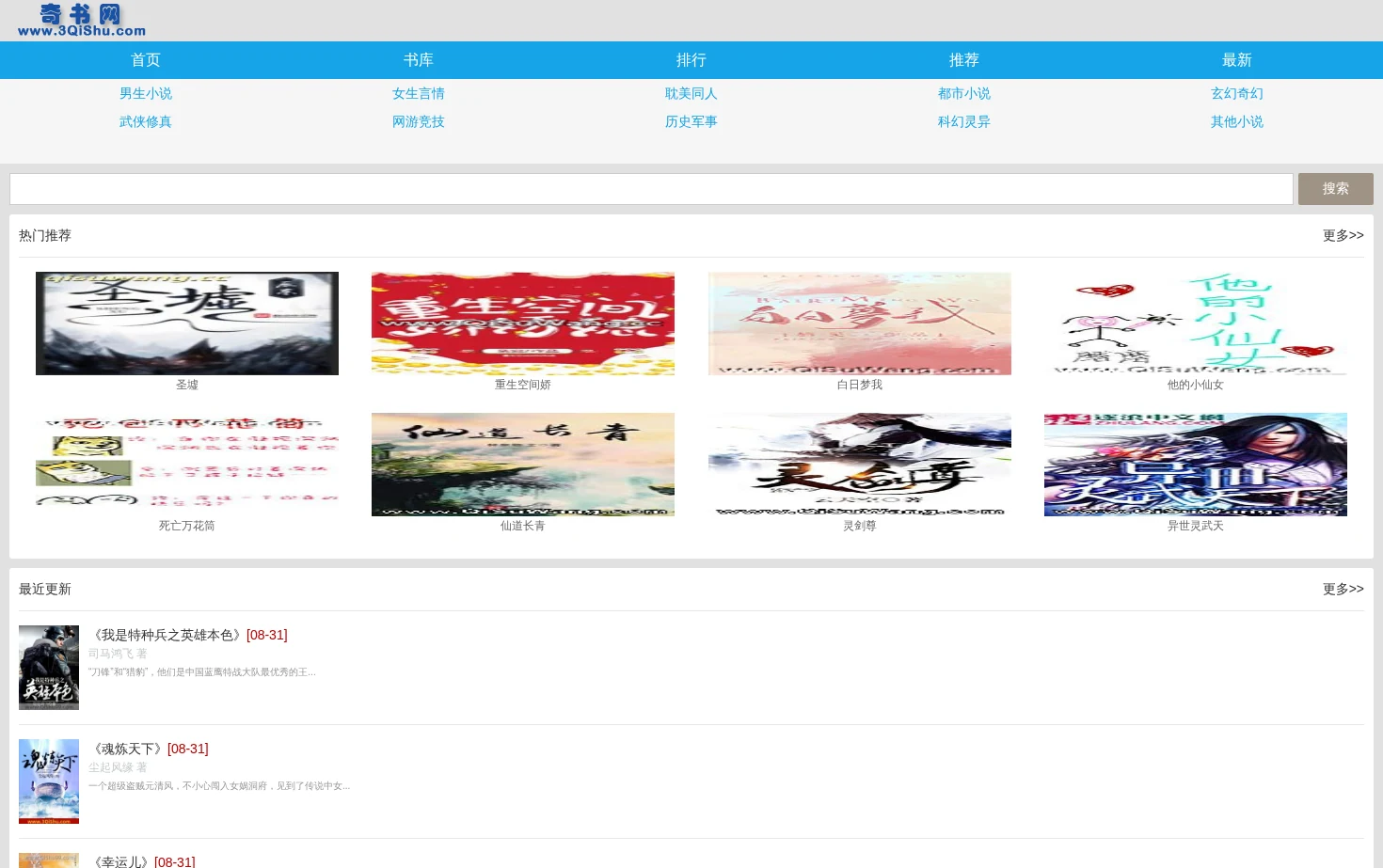Select the 武侠修真 category
Image resolution: width=1383 pixels, height=868 pixels.
(146, 121)
